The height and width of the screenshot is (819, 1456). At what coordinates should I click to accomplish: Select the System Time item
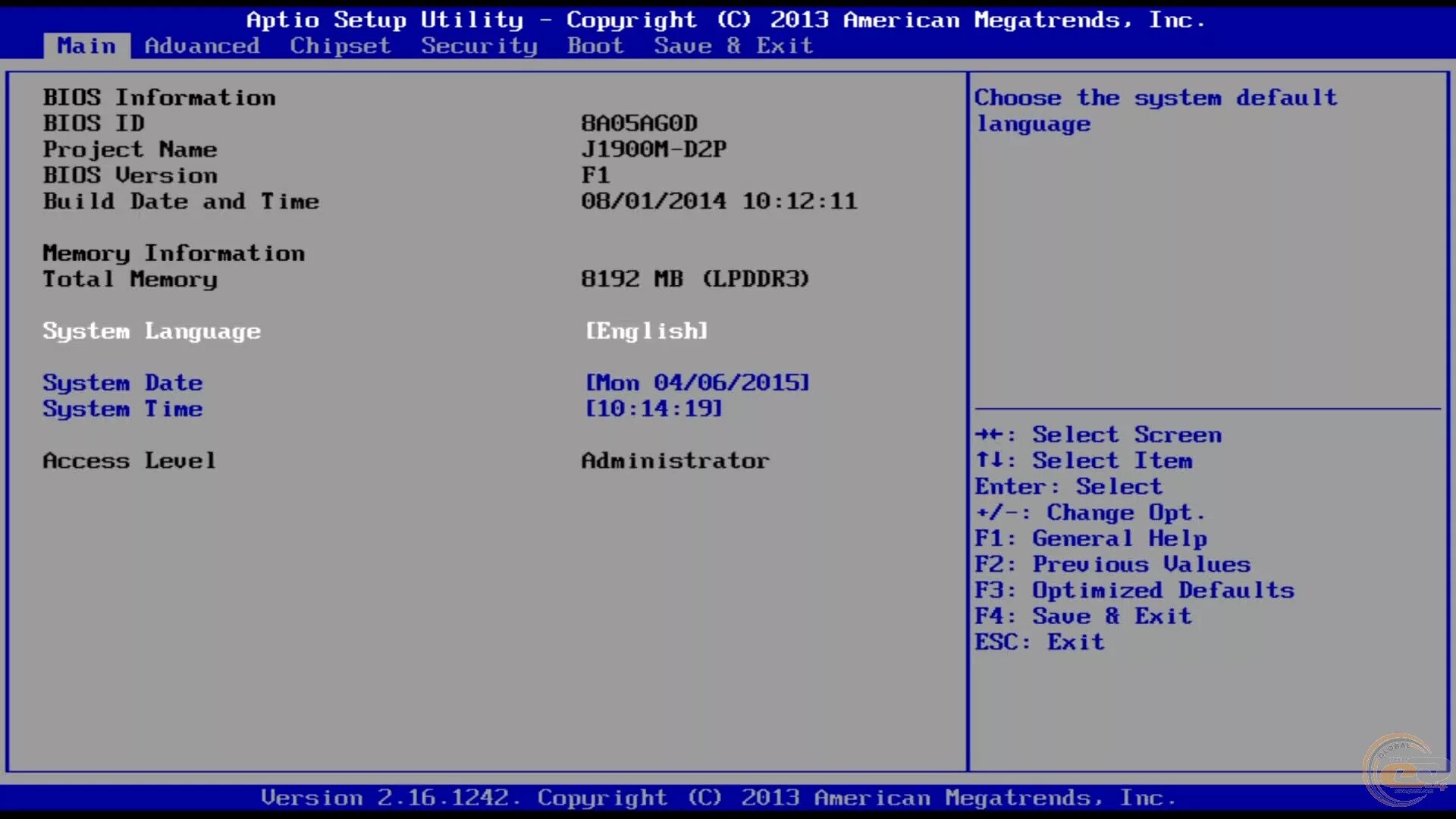point(122,409)
